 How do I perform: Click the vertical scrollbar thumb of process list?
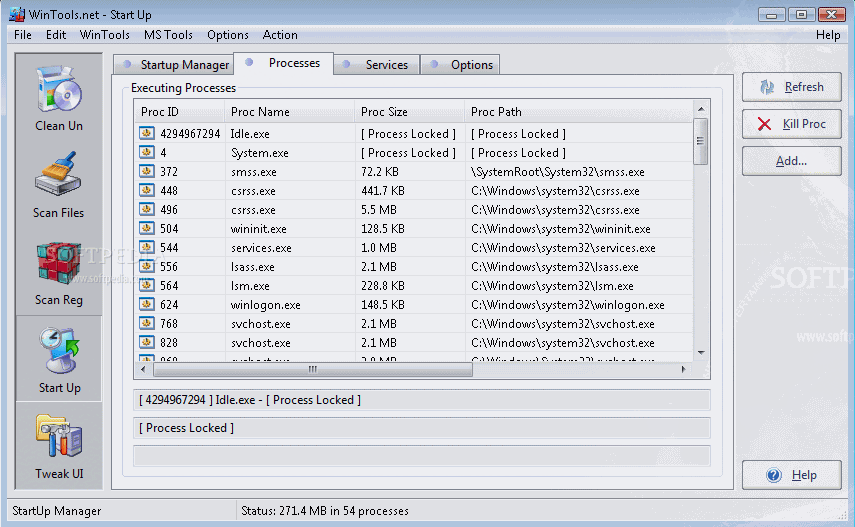[x=701, y=141]
